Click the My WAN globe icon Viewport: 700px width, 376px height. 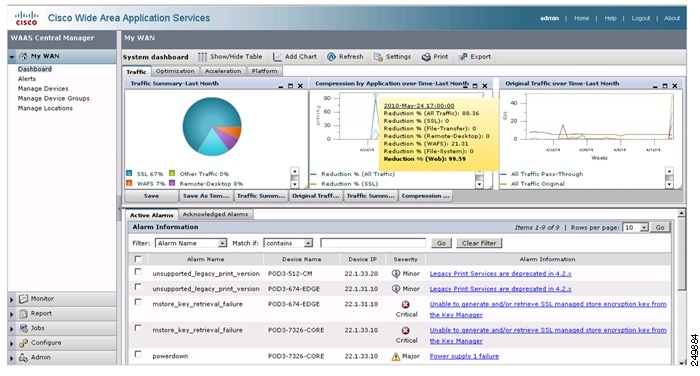pyautogui.click(x=23, y=56)
